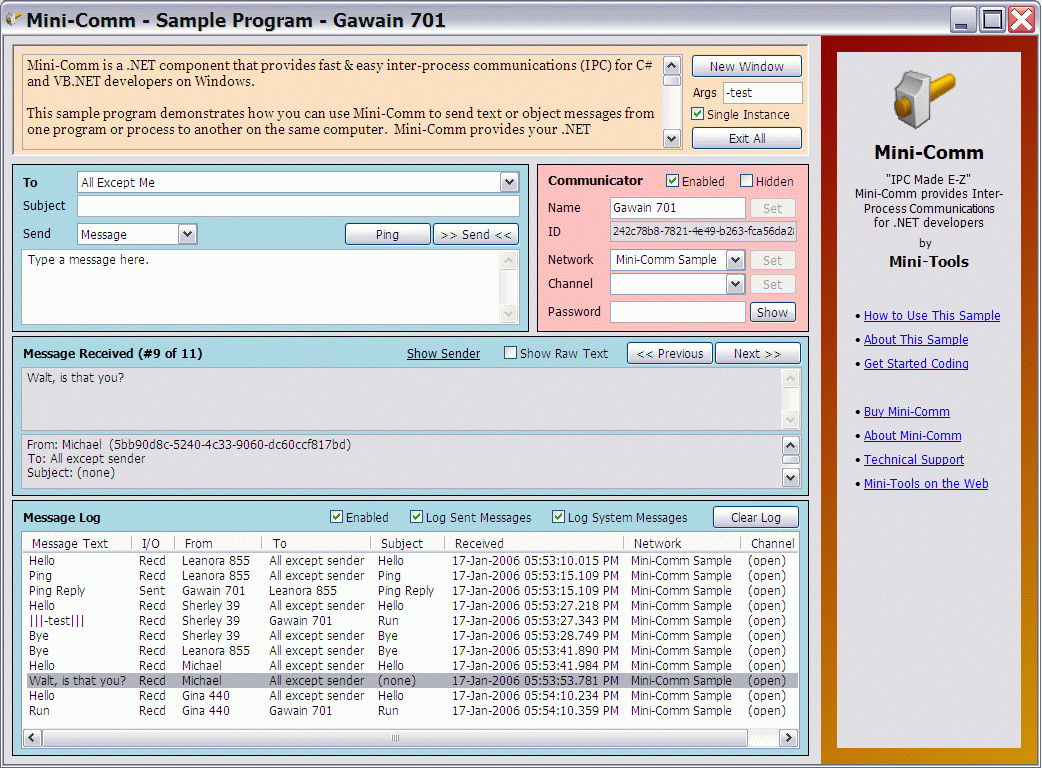Follow the Get Started Coding link

(916, 363)
